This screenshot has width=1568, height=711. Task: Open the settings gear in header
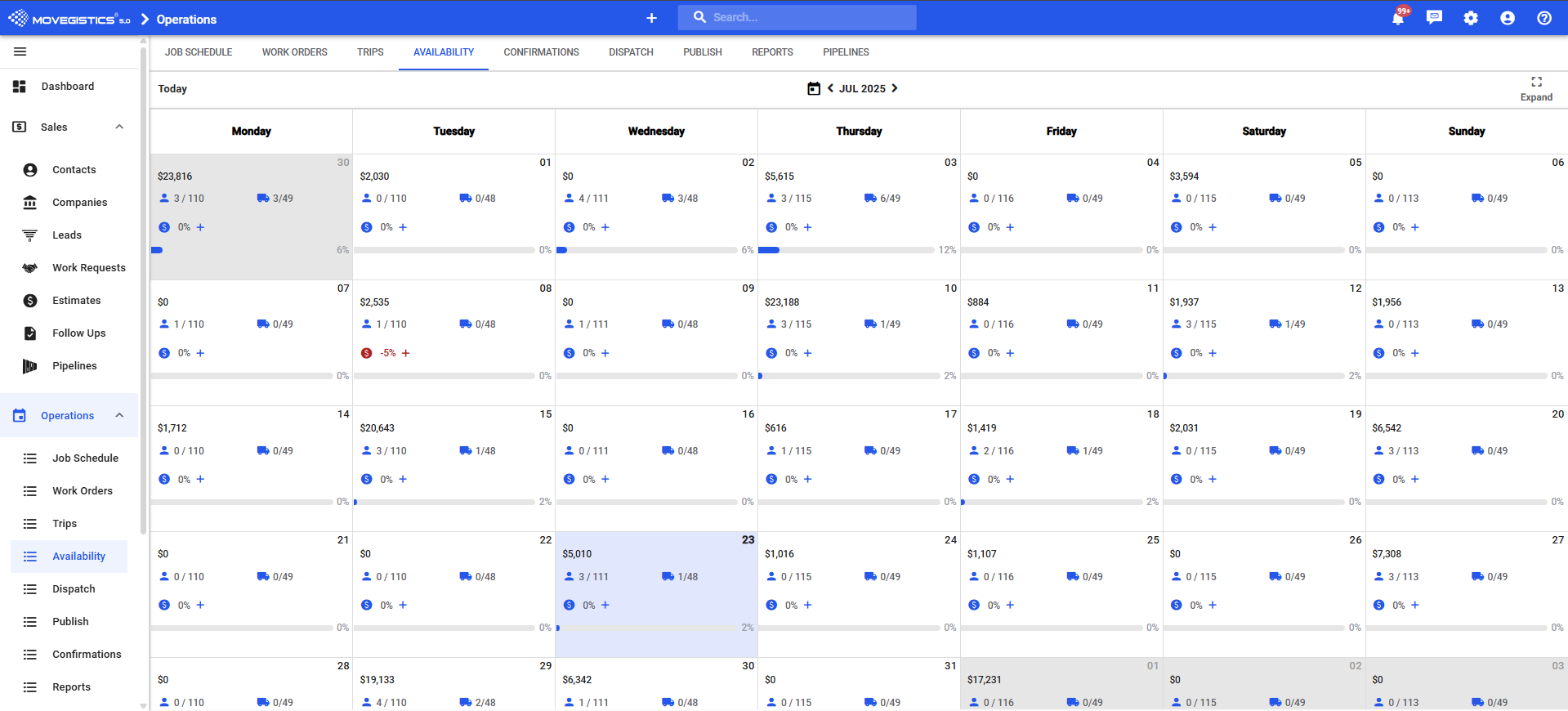pyautogui.click(x=1471, y=18)
